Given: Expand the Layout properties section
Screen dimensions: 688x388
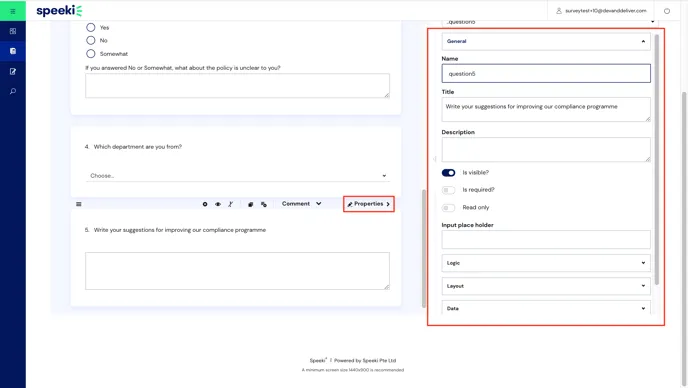Looking at the screenshot, I should (546, 286).
